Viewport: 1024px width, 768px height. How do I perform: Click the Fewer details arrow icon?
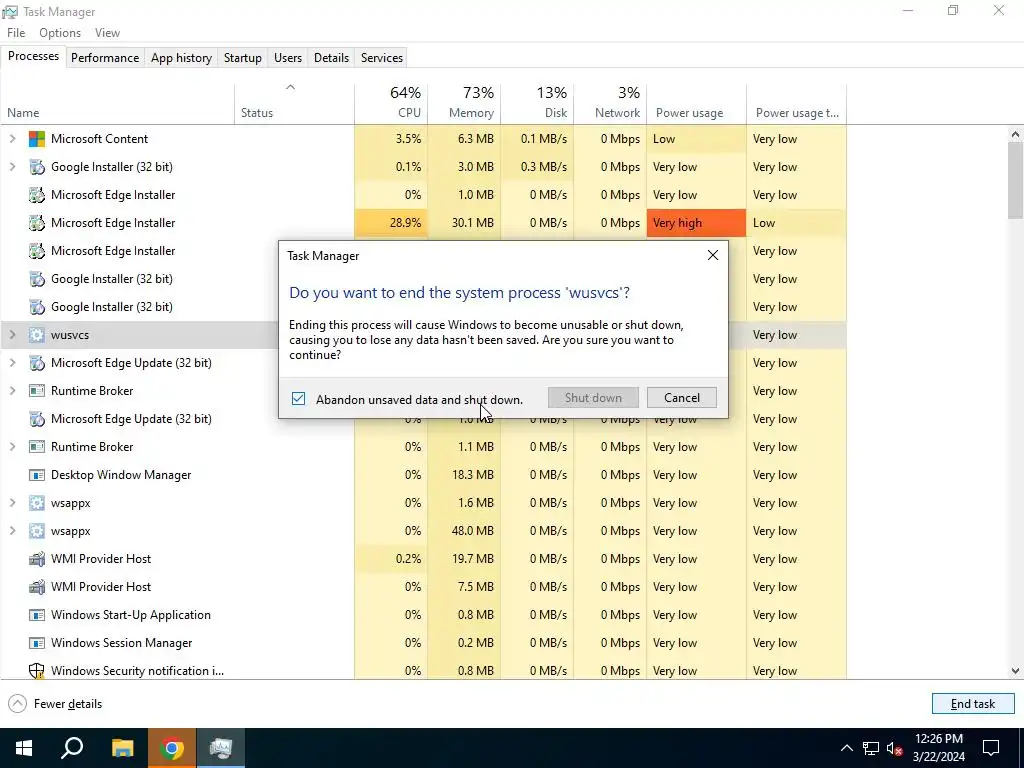pyautogui.click(x=18, y=703)
